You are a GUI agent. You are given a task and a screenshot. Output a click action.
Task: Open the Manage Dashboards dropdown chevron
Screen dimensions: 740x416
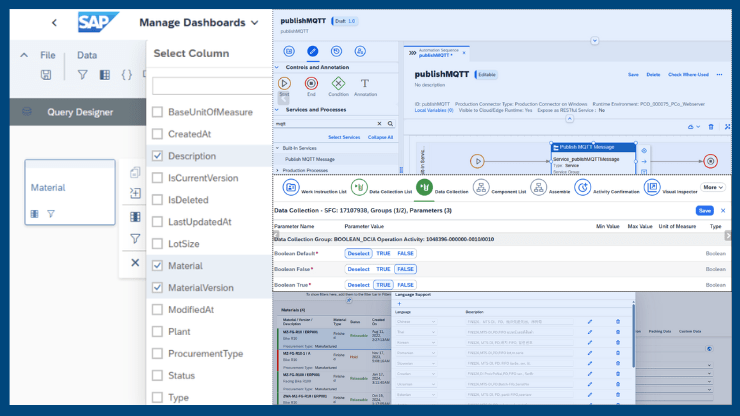point(255,23)
